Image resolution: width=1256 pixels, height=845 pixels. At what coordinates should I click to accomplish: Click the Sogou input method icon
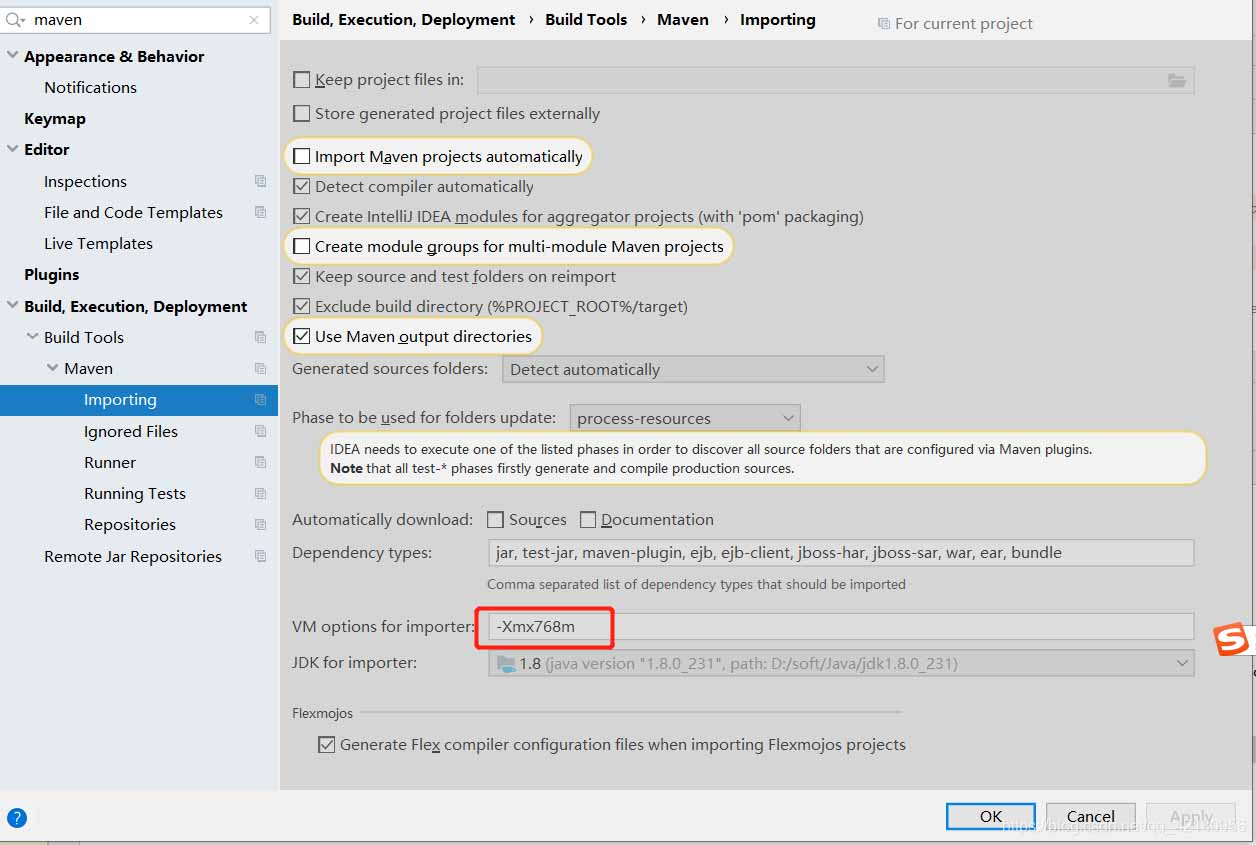pyautogui.click(x=1232, y=639)
